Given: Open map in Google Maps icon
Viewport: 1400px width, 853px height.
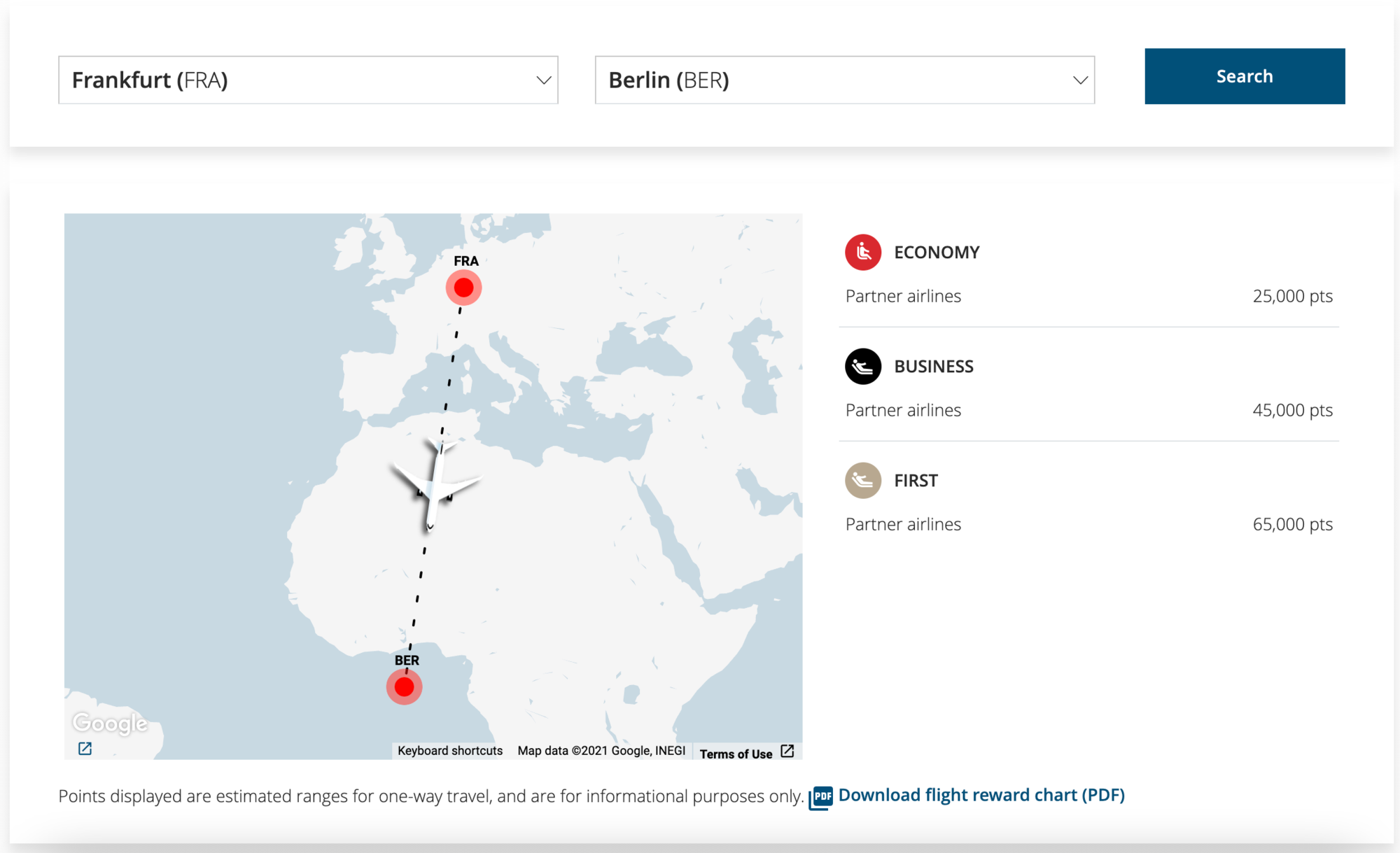Looking at the screenshot, I should [x=85, y=749].
